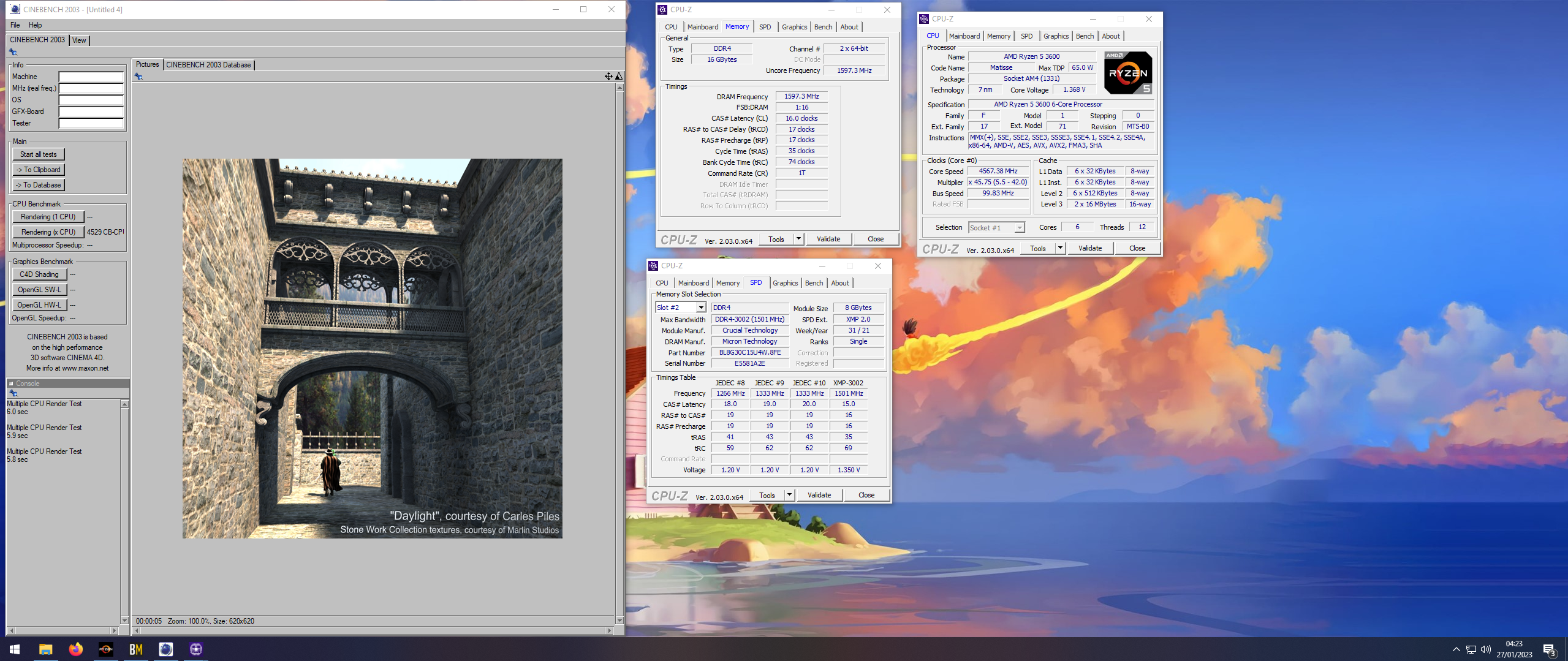The width and height of the screenshot is (1568, 661).
Task: Click the GFX-Board input field
Action: click(91, 111)
